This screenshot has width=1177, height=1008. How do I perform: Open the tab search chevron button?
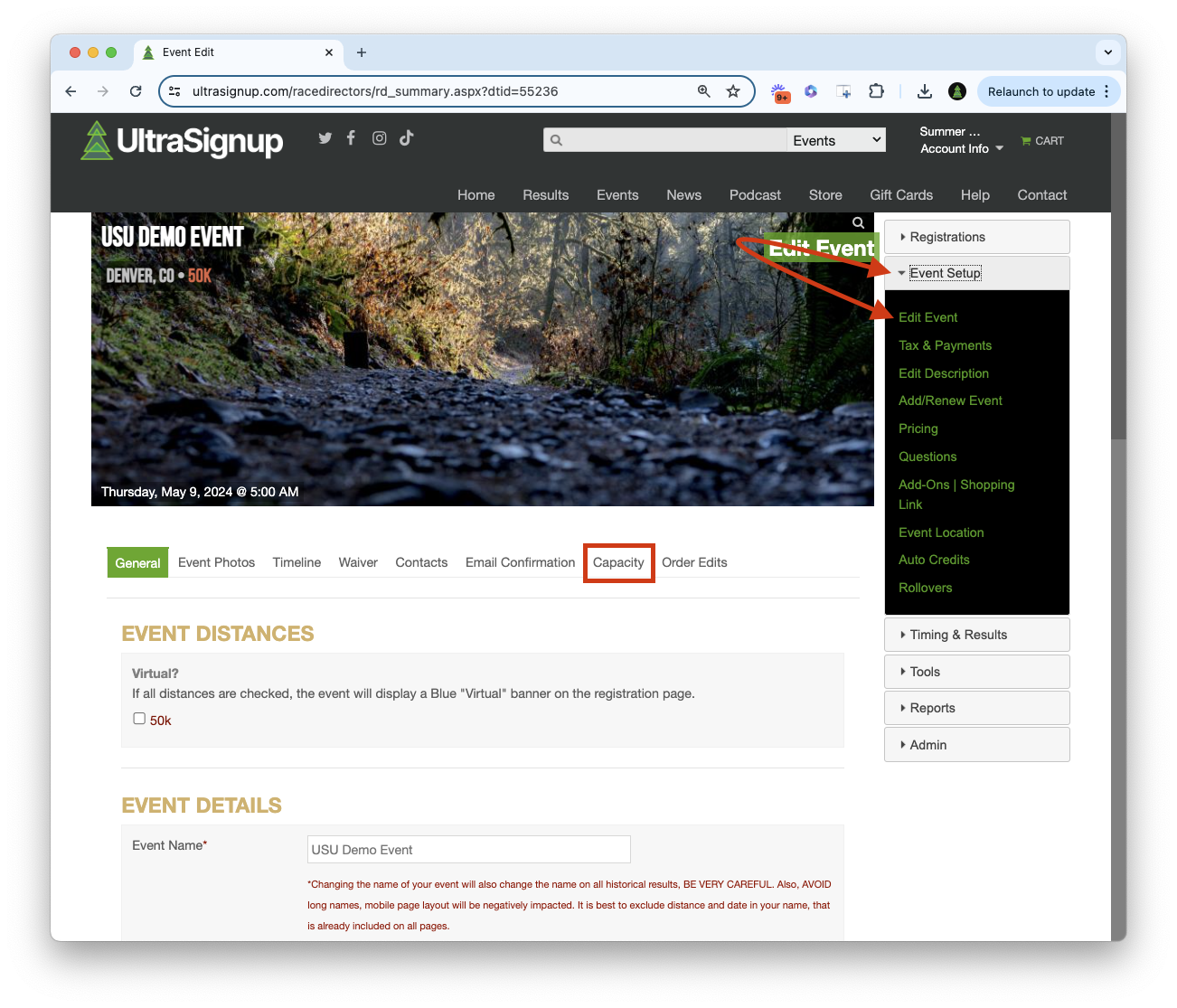1108,52
